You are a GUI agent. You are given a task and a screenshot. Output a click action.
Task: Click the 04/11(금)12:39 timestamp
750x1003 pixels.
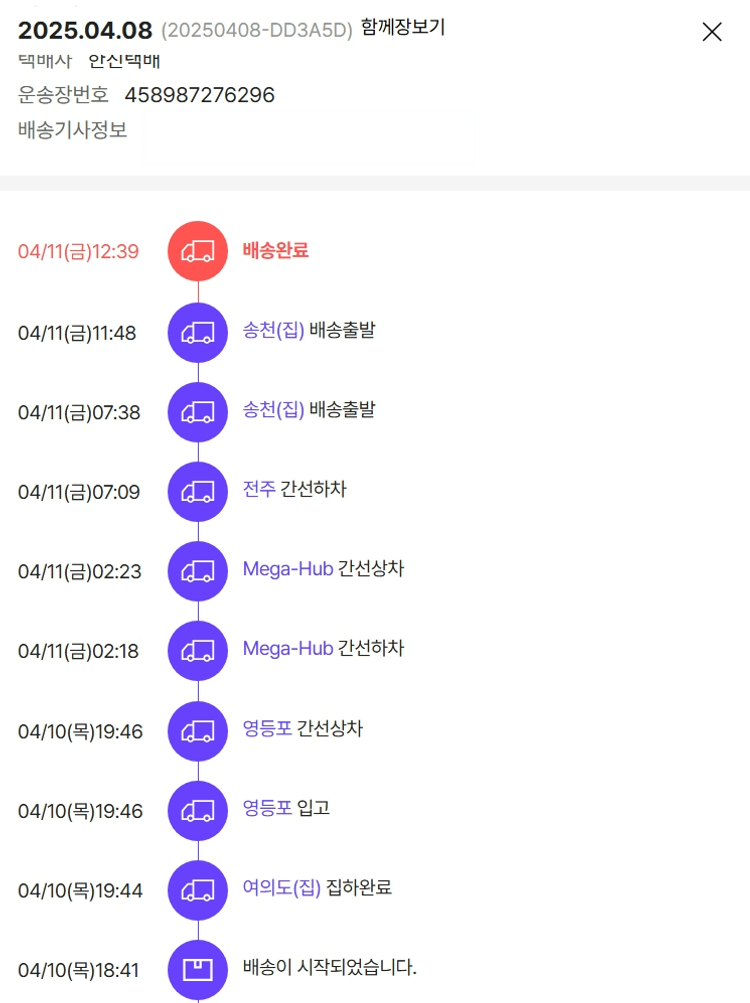78,251
